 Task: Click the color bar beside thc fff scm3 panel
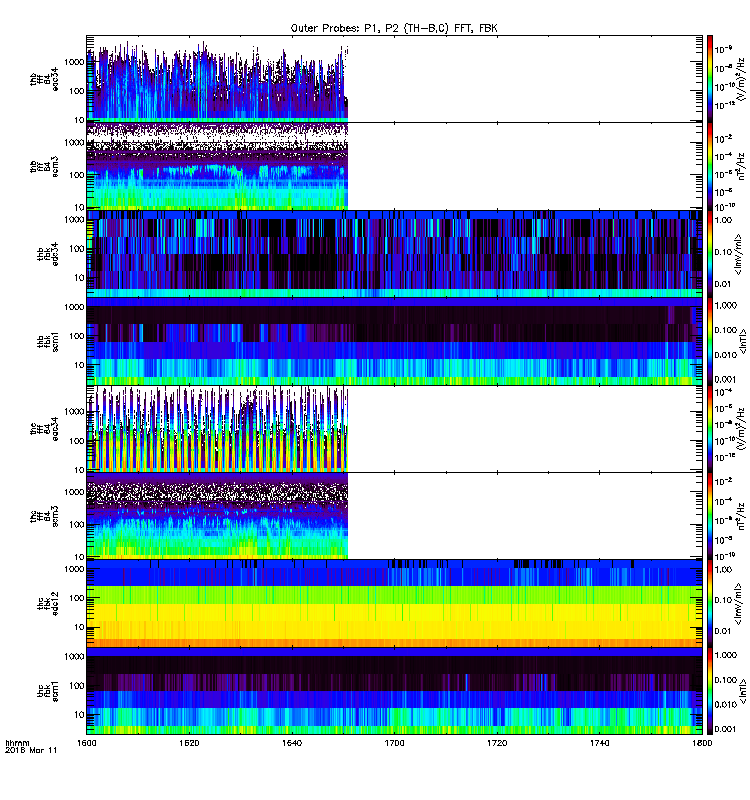710,516
